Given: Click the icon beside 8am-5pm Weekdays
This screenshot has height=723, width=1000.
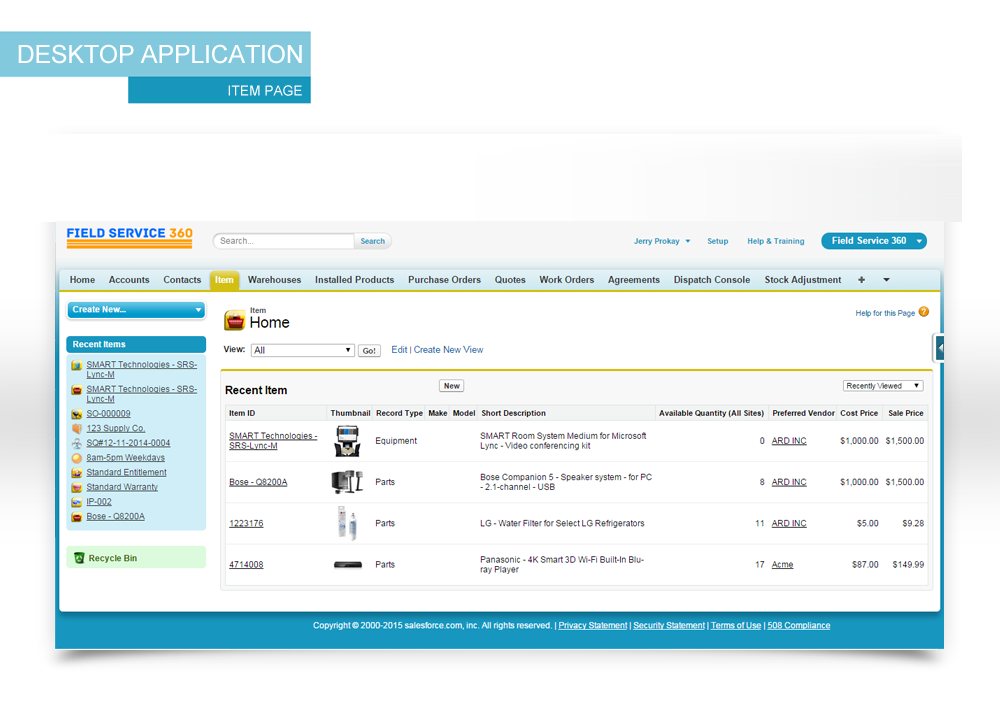Looking at the screenshot, I should pos(76,458).
